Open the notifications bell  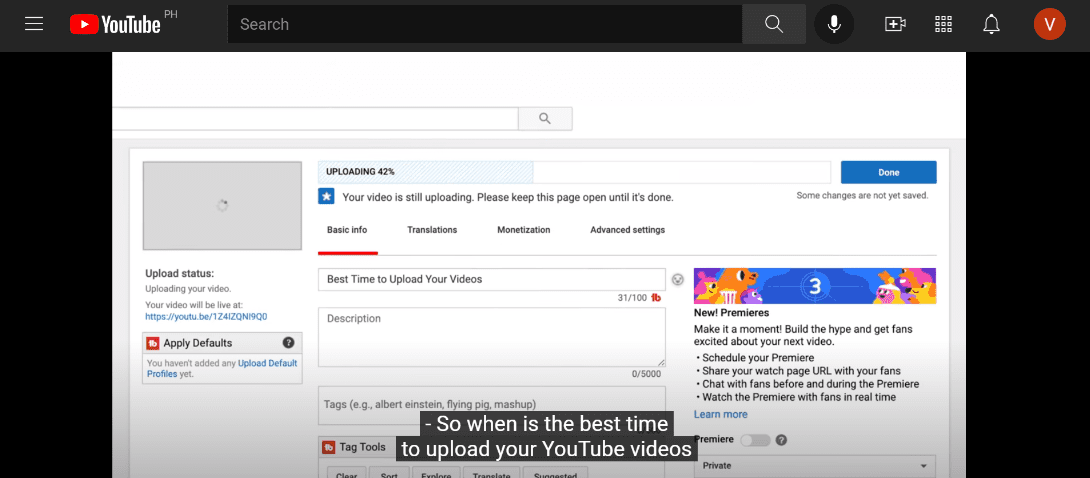[991, 24]
